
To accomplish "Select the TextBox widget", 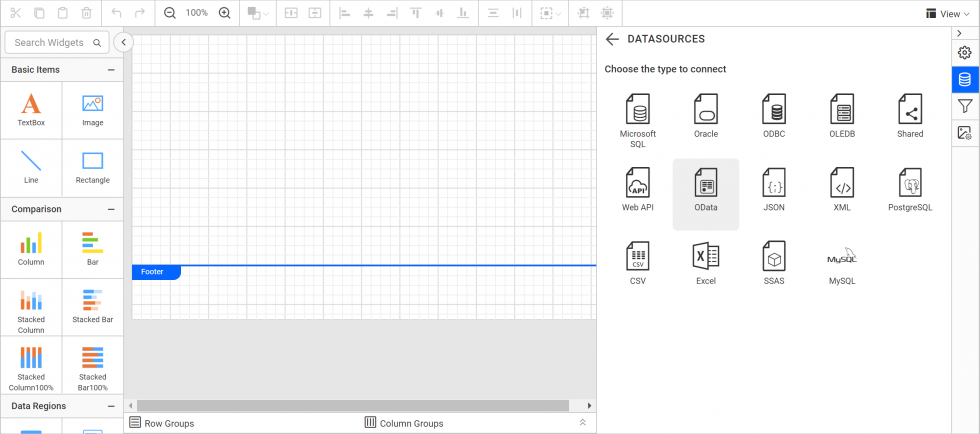I will pyautogui.click(x=31, y=110).
